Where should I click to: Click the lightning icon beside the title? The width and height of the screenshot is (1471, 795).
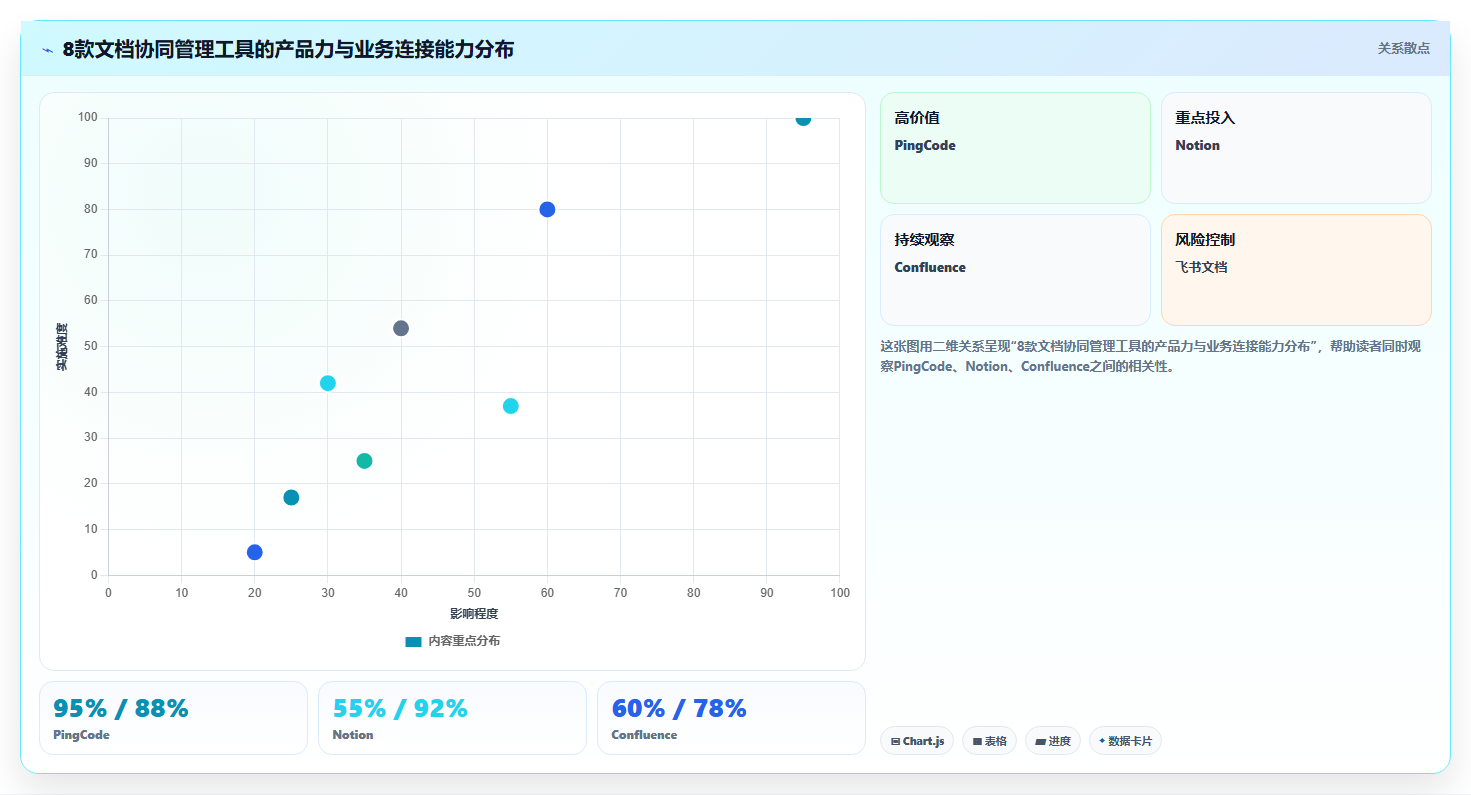47,50
